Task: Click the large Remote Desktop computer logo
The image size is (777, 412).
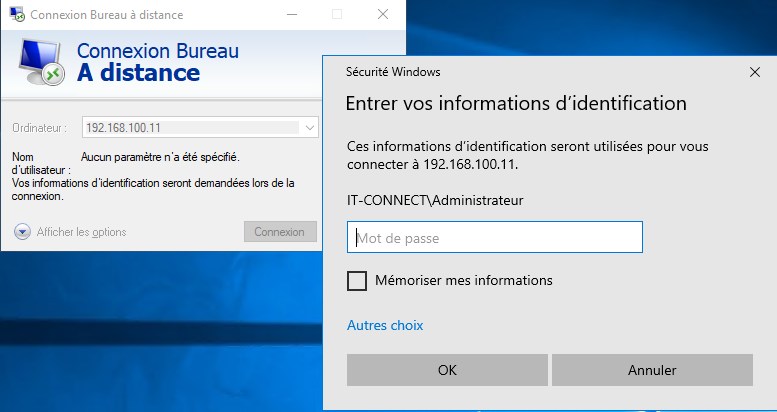Action: (x=41, y=64)
